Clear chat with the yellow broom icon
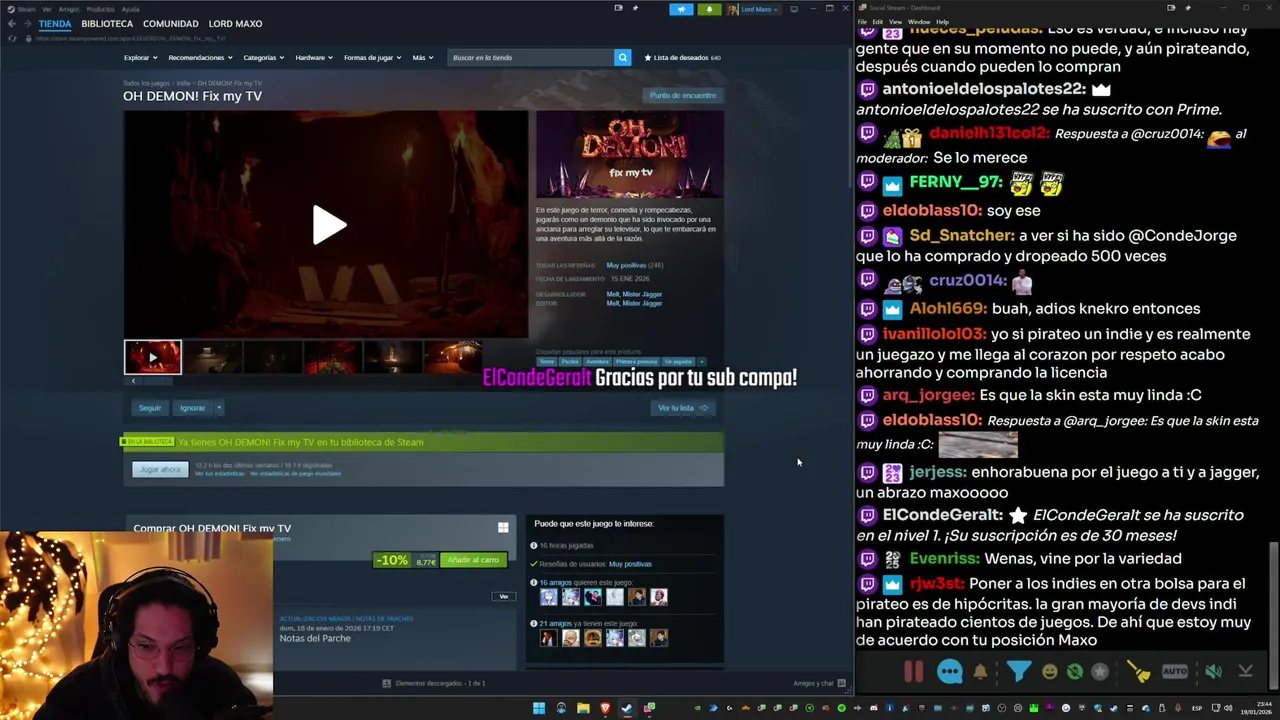 click(x=1138, y=672)
